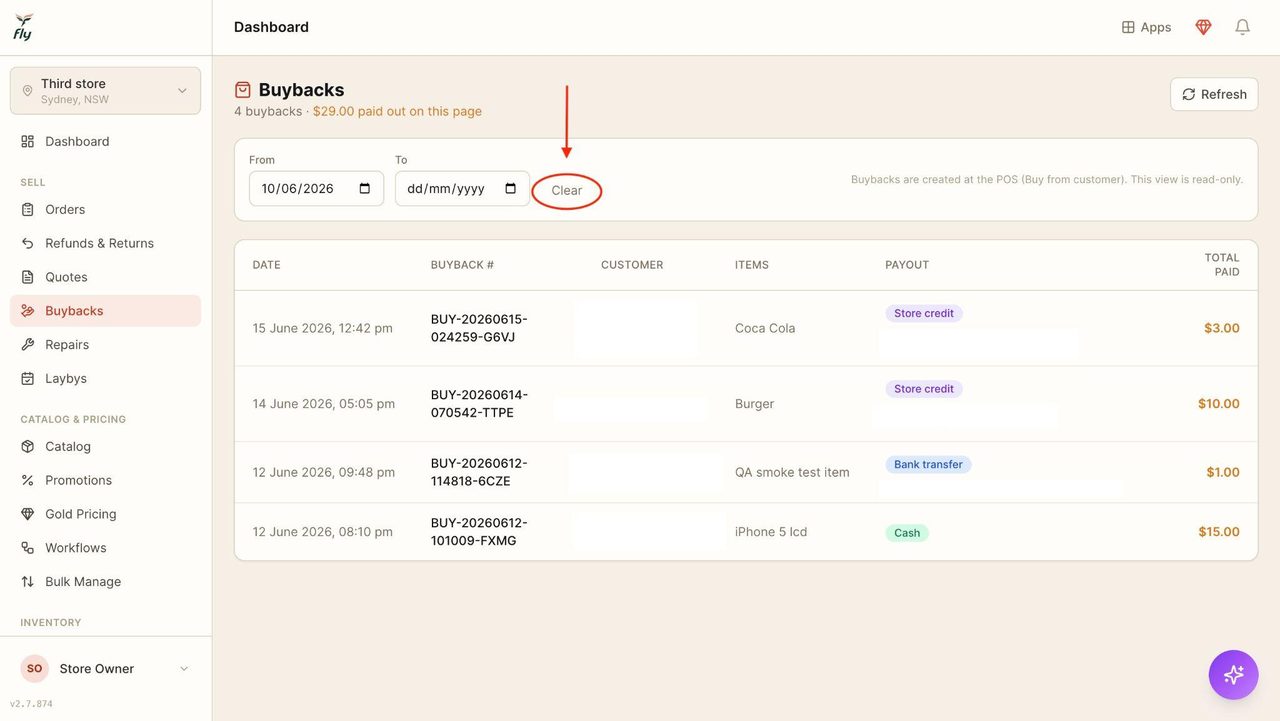Expand the Third store selector chevron
The width and height of the screenshot is (1280, 721).
coord(182,91)
